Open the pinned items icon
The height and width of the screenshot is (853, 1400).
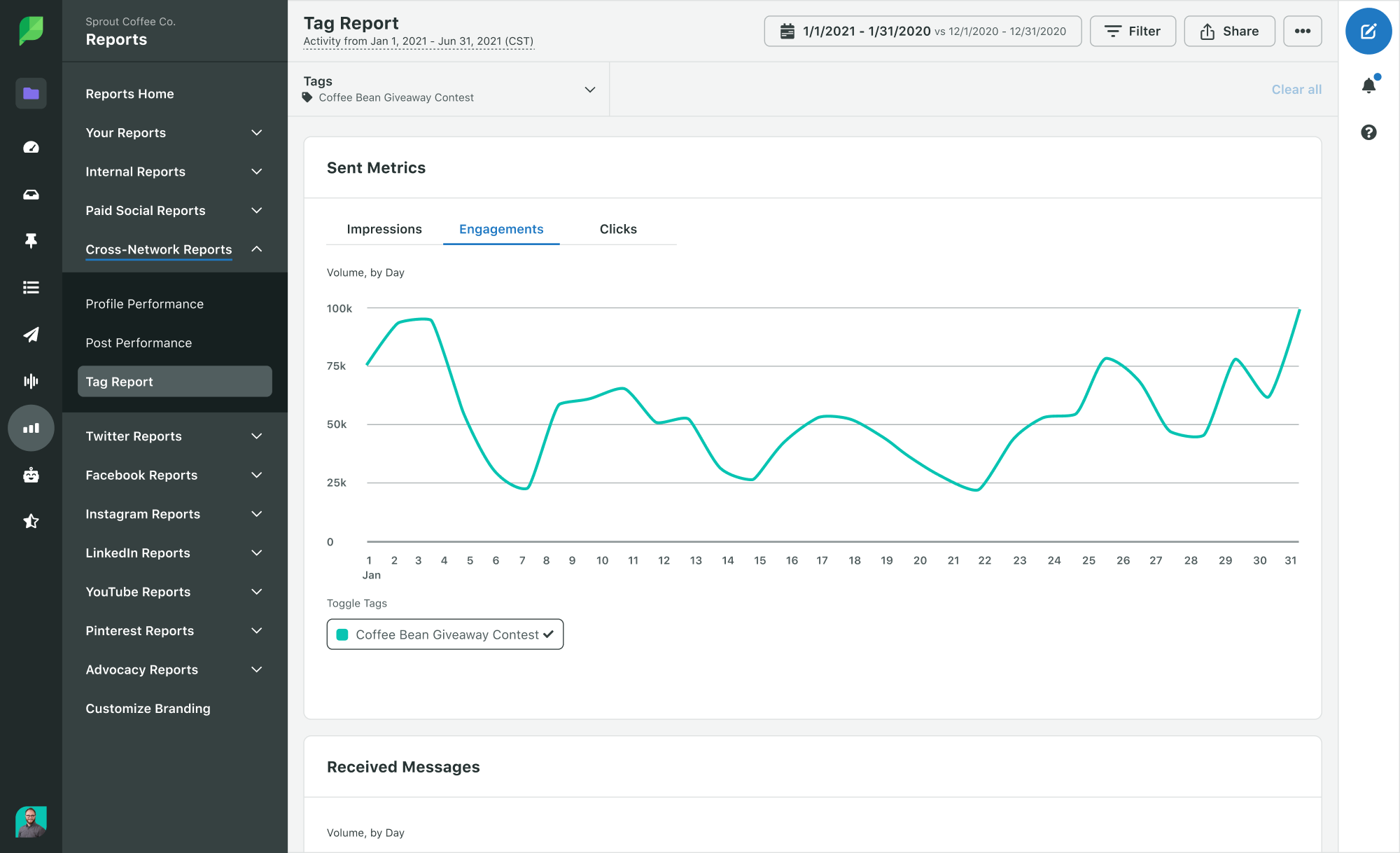(31, 241)
